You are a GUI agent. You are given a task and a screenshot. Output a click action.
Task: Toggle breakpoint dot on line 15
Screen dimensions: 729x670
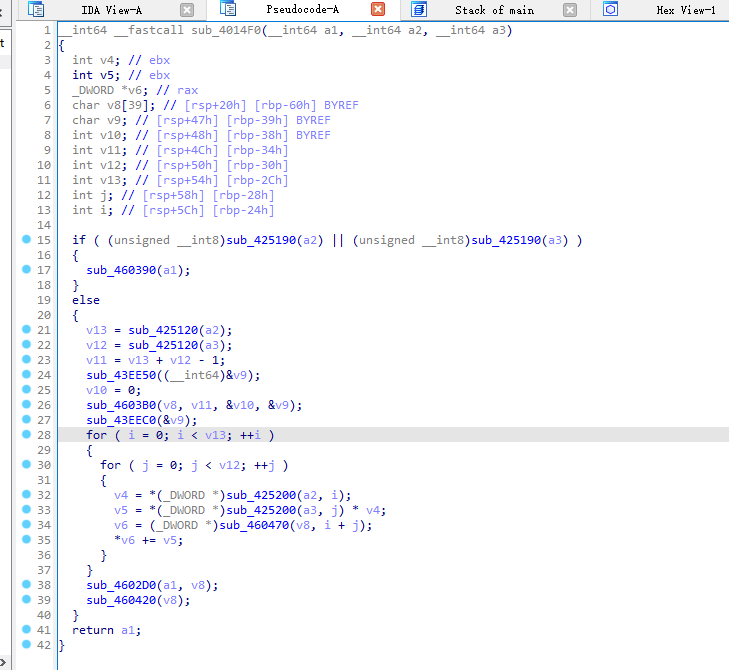(x=25, y=240)
